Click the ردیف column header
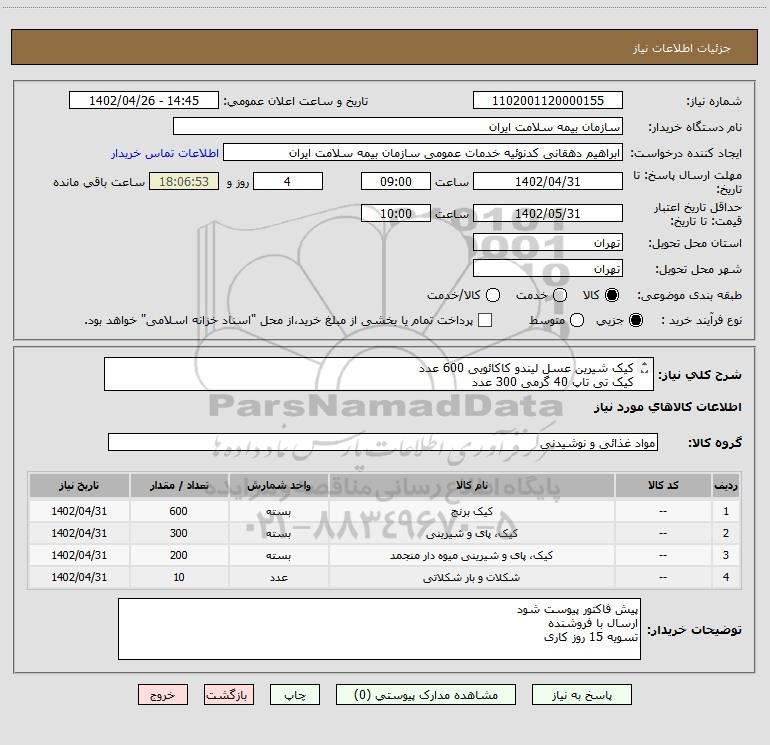This screenshot has height=745, width=770. [726, 485]
